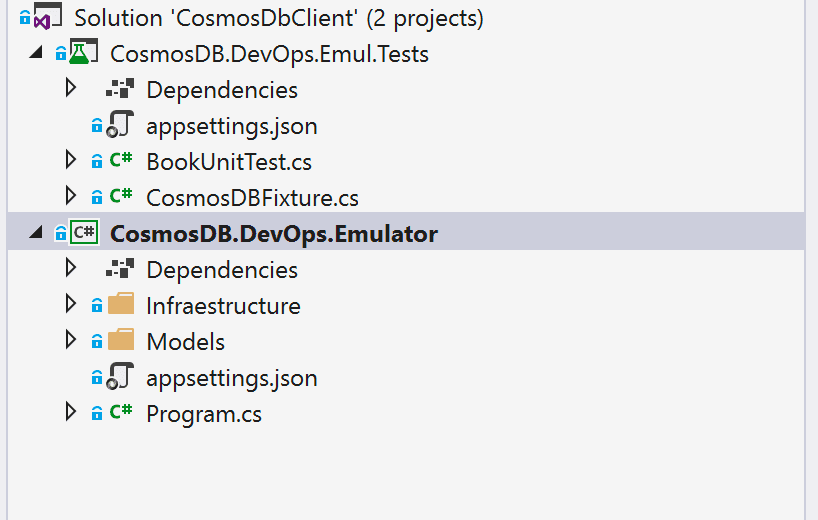Screen dimensions: 818x520
Task: Expand the Infraestructure folder arrow
Action: (x=70, y=304)
